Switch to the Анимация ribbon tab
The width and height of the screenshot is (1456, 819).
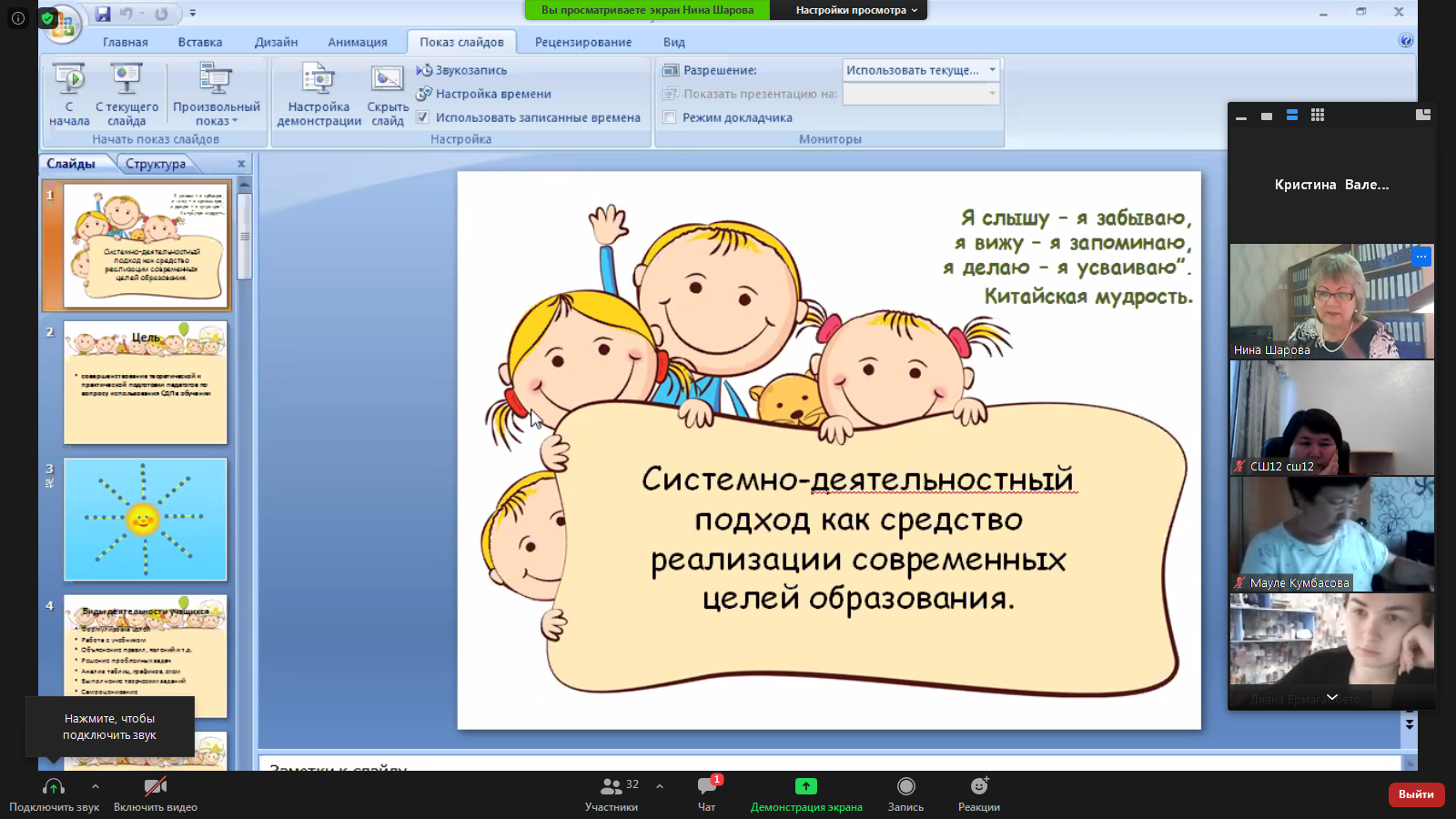point(357,42)
